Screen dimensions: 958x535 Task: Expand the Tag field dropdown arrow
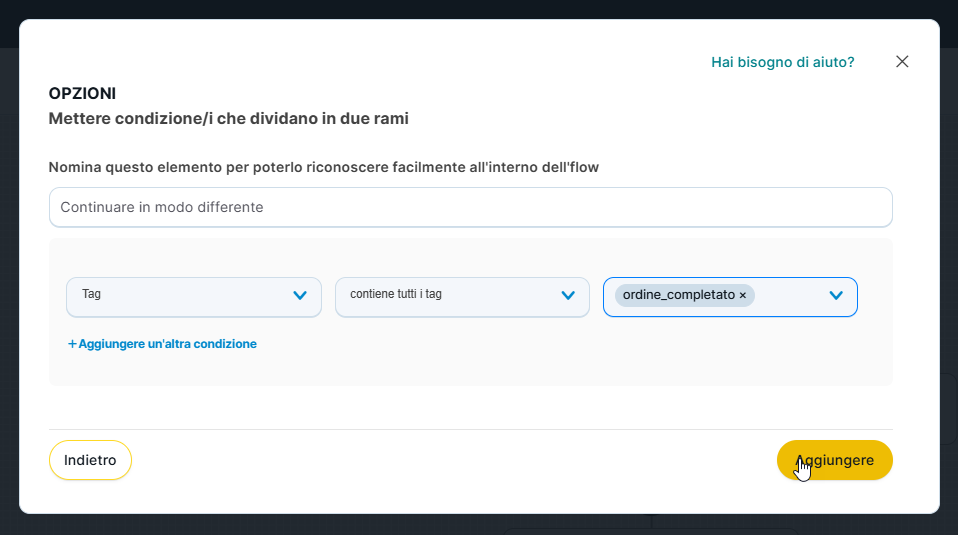pos(299,296)
